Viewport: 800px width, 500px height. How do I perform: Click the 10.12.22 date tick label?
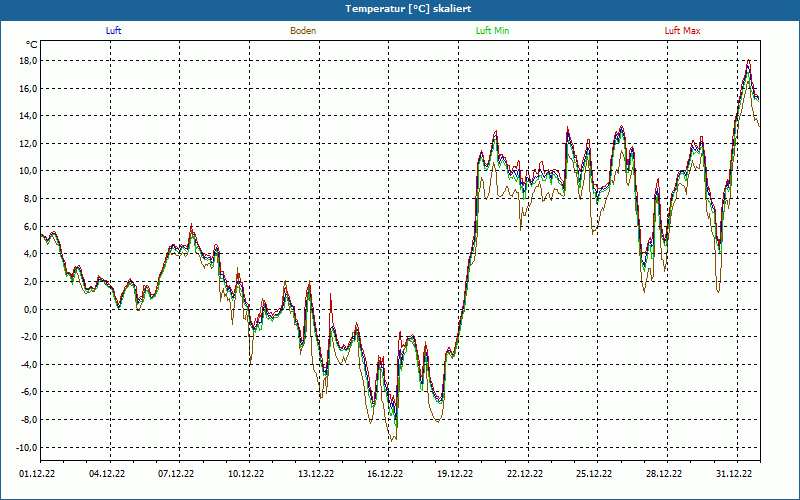point(246,475)
